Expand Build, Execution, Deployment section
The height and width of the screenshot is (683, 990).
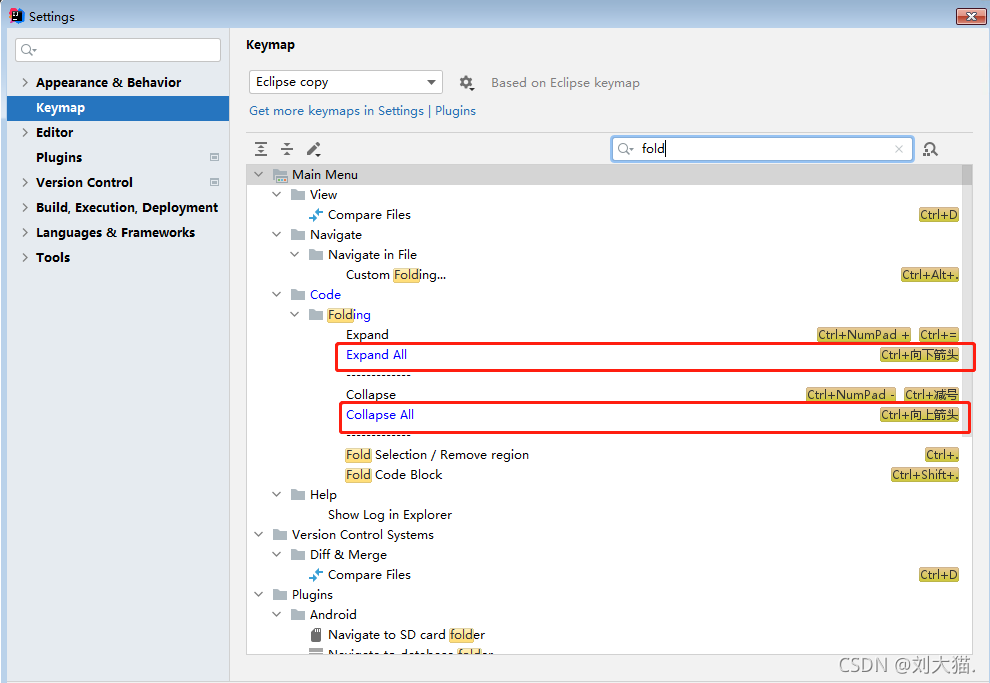(x=25, y=207)
